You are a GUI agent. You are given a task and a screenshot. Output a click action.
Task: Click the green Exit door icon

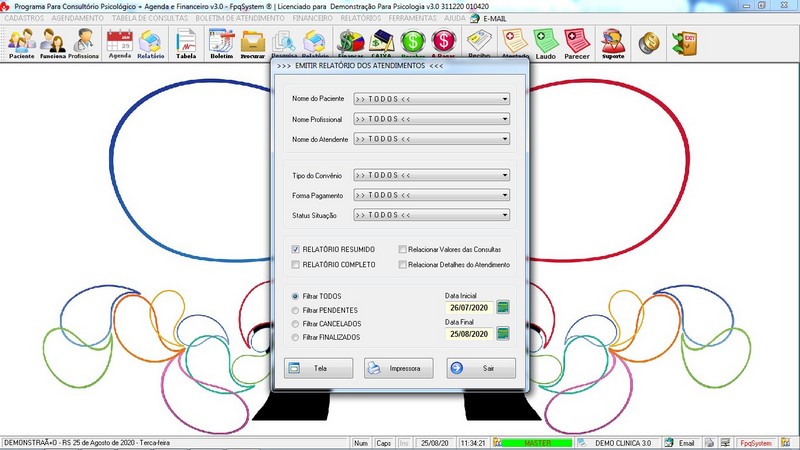(x=684, y=43)
